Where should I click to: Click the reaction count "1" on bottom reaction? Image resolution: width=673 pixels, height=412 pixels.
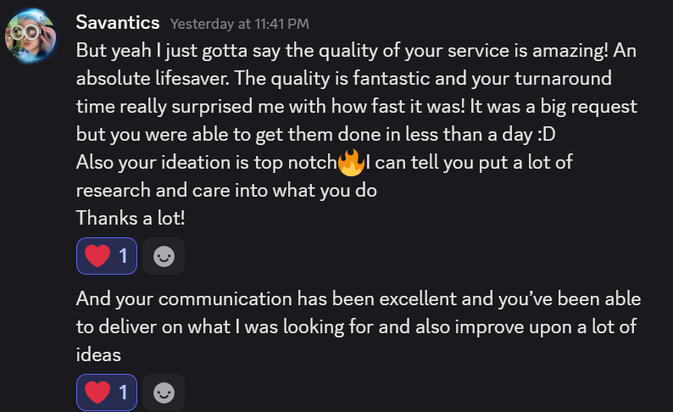pyautogui.click(x=123, y=392)
